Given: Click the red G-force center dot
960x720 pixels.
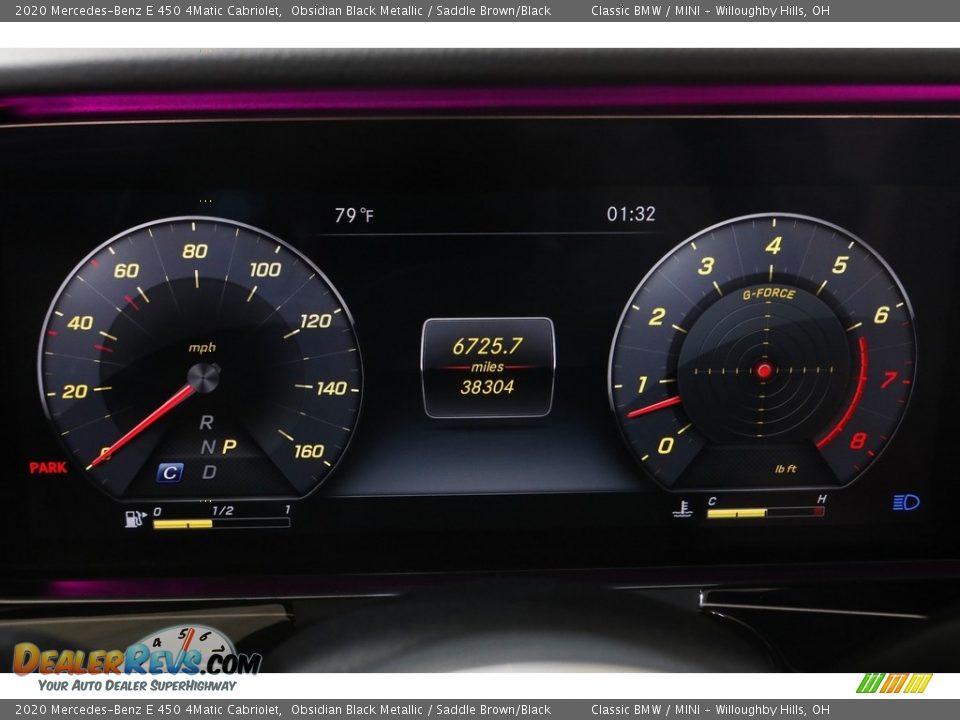Looking at the screenshot, I should click(764, 370).
